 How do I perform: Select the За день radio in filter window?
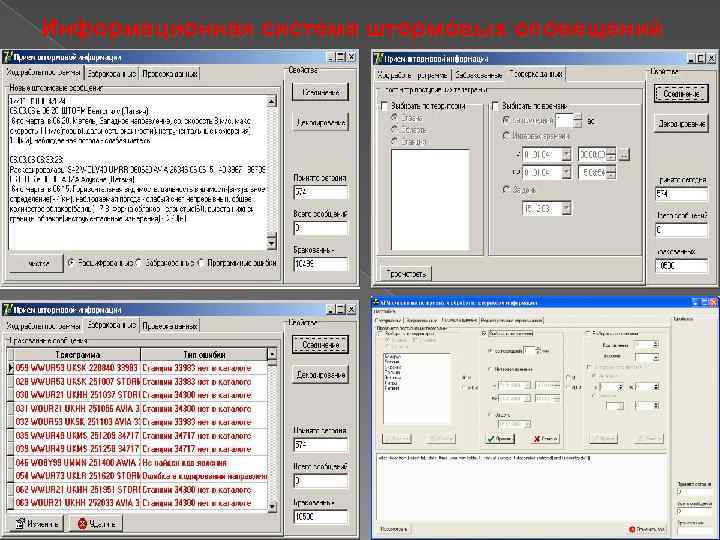(506, 189)
